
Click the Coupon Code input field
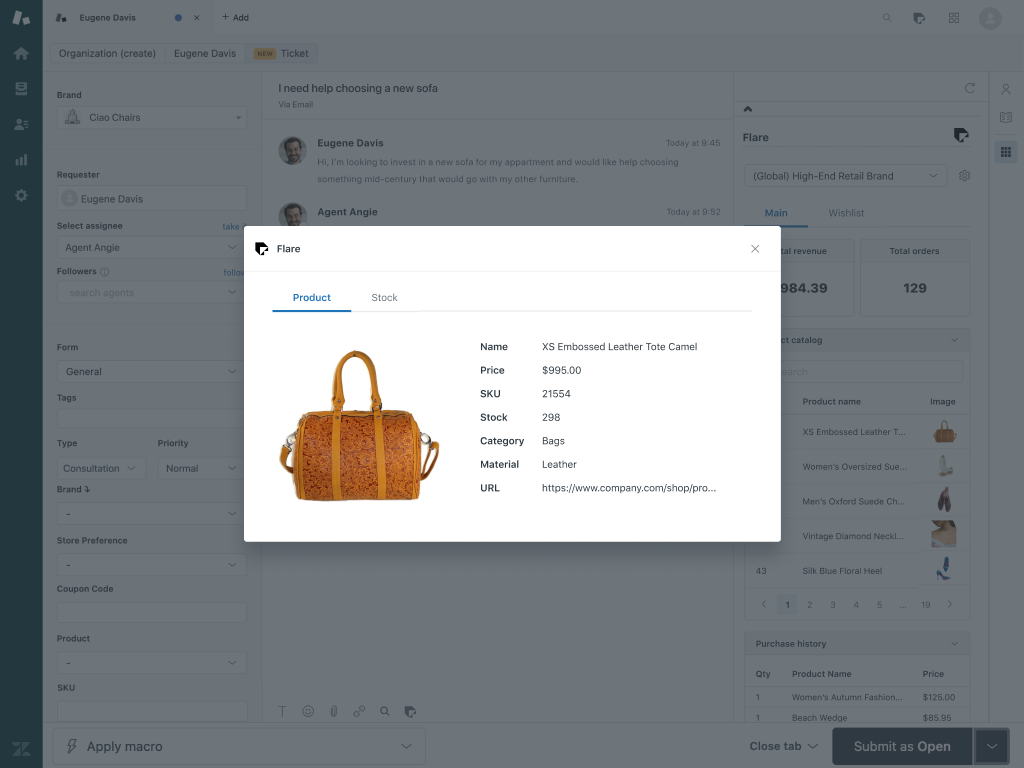(x=151, y=612)
